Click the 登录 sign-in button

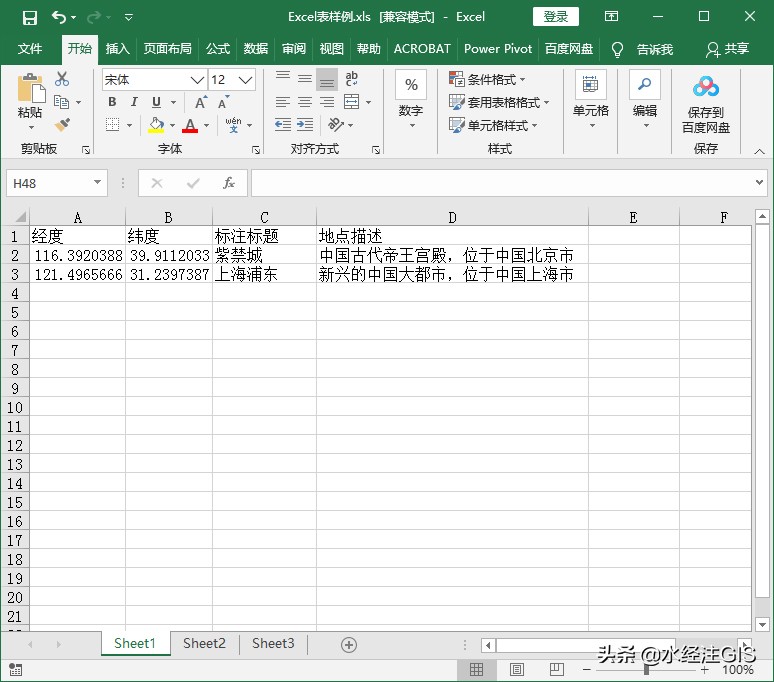coord(556,17)
